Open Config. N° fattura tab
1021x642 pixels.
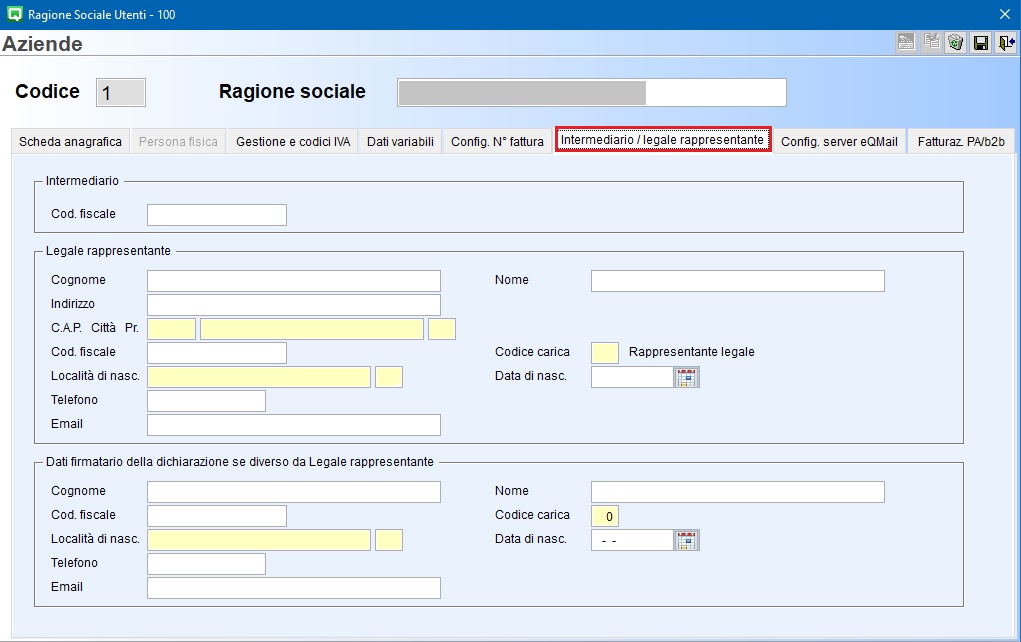[x=497, y=141]
